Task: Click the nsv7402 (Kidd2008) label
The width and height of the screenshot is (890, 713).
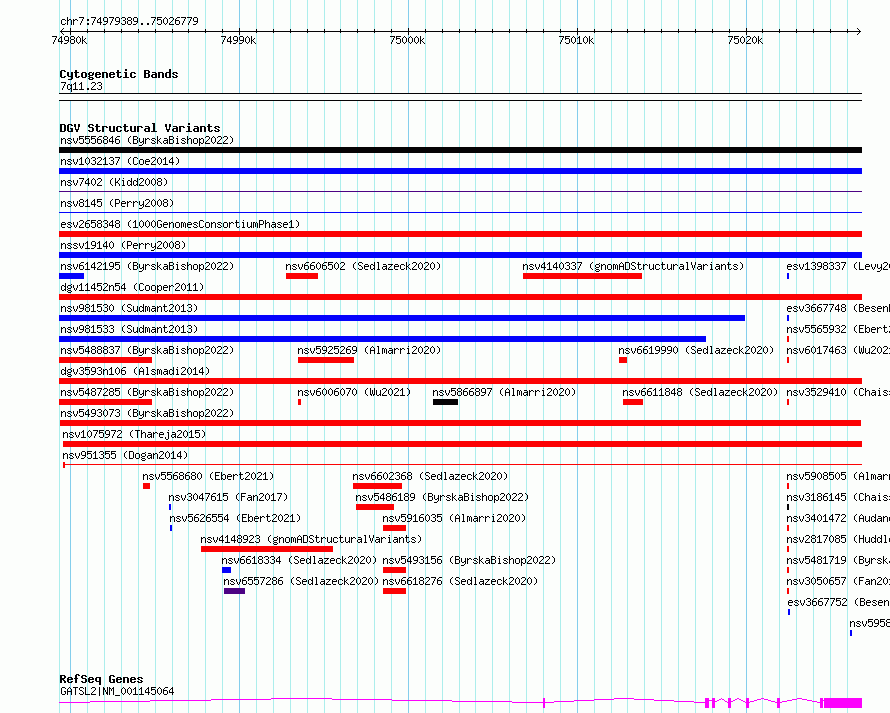Action: [x=114, y=182]
